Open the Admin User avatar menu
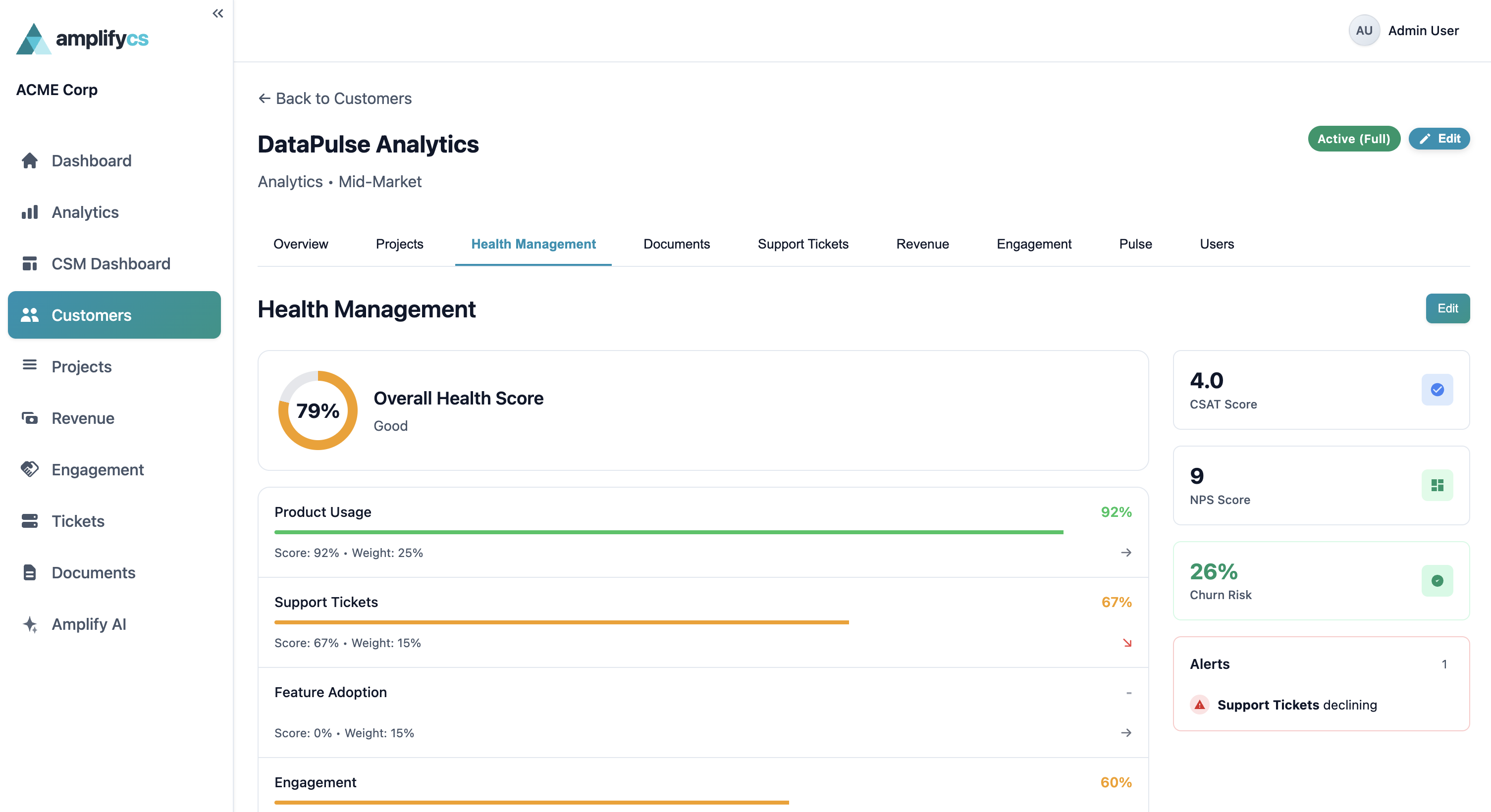 point(1364,30)
